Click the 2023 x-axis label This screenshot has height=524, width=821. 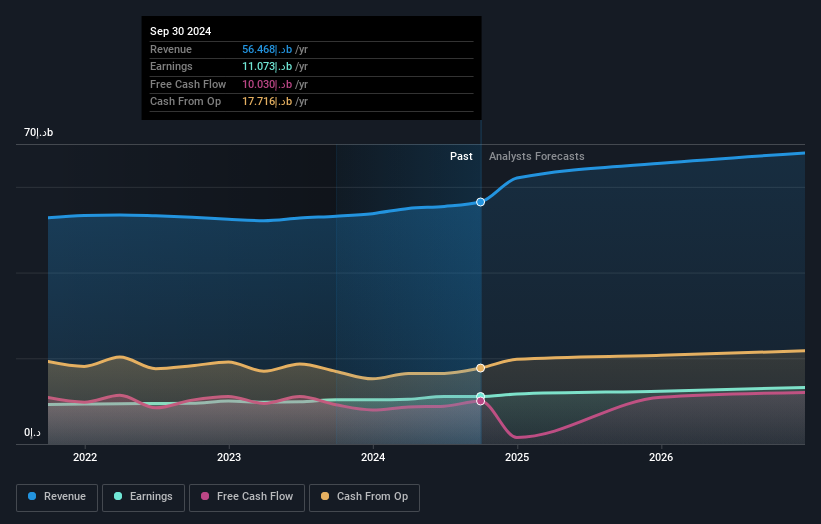coord(229,458)
